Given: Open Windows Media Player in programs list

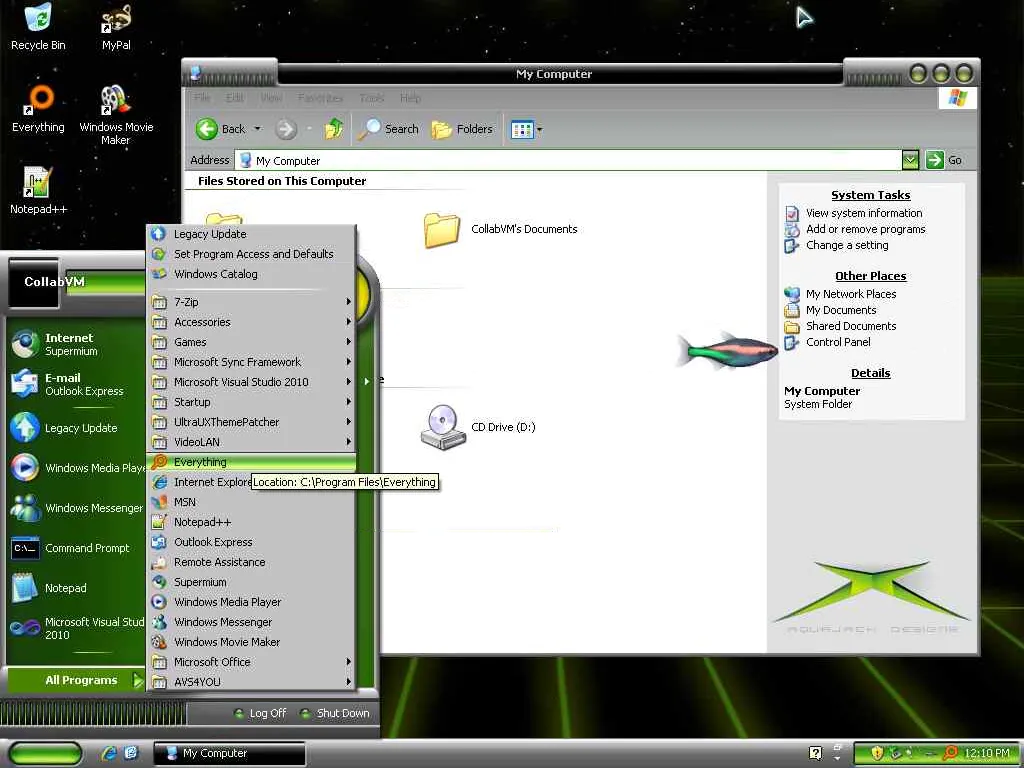Looking at the screenshot, I should tap(251, 602).
